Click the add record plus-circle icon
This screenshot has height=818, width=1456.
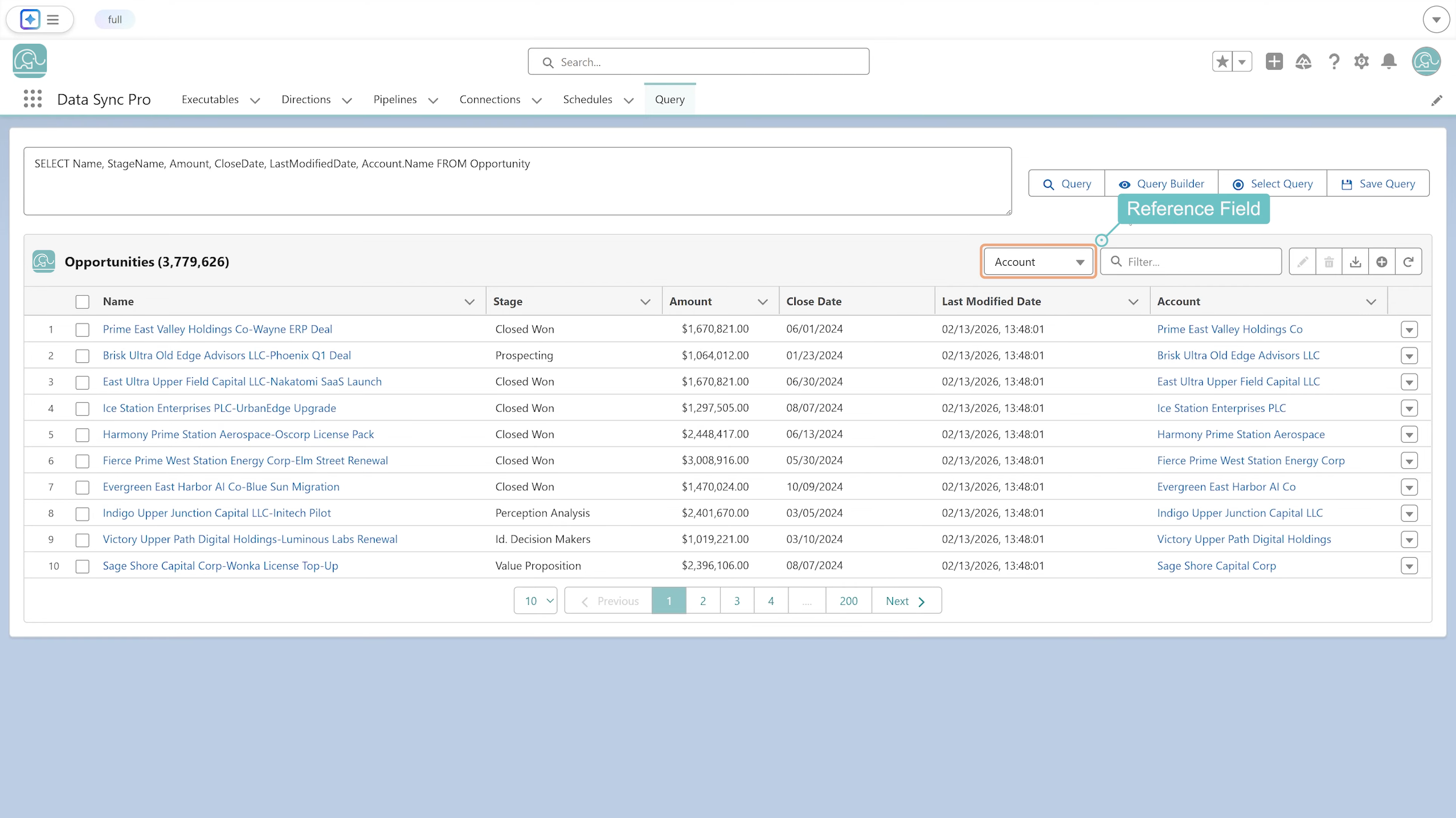1382,262
